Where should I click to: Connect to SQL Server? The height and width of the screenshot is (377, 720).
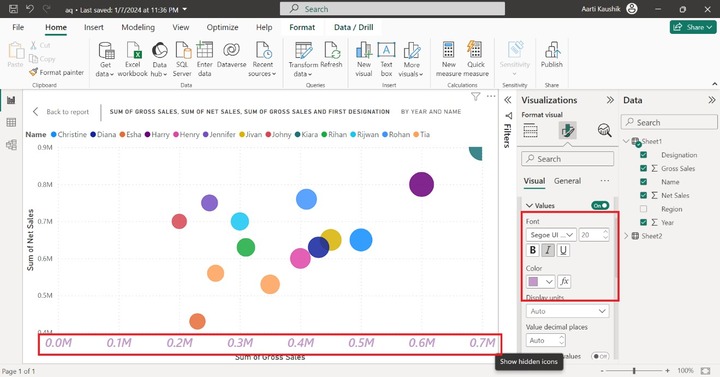click(x=182, y=60)
